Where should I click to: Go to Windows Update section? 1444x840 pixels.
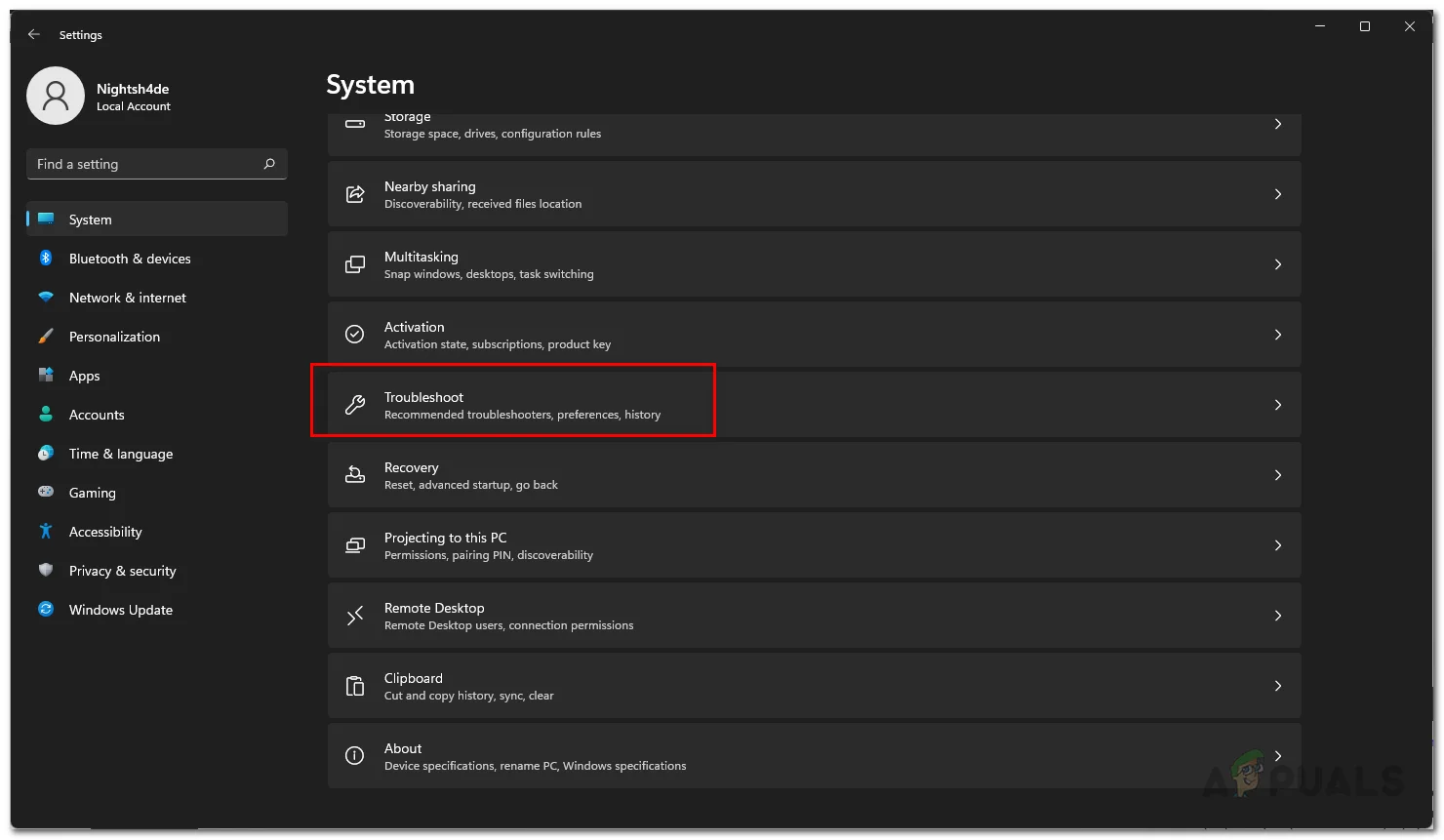click(x=121, y=610)
